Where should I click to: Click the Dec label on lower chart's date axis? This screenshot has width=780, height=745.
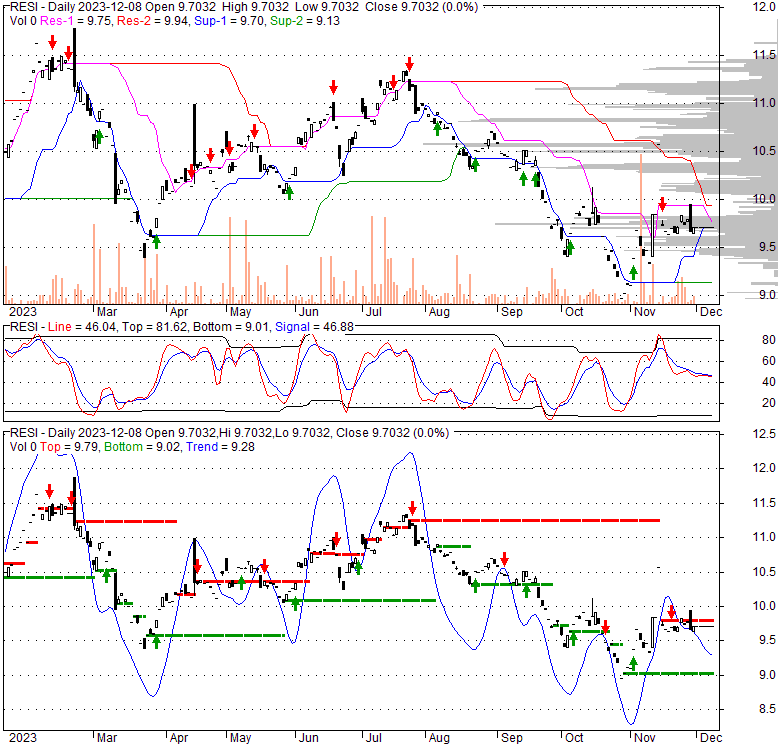pyautogui.click(x=711, y=738)
